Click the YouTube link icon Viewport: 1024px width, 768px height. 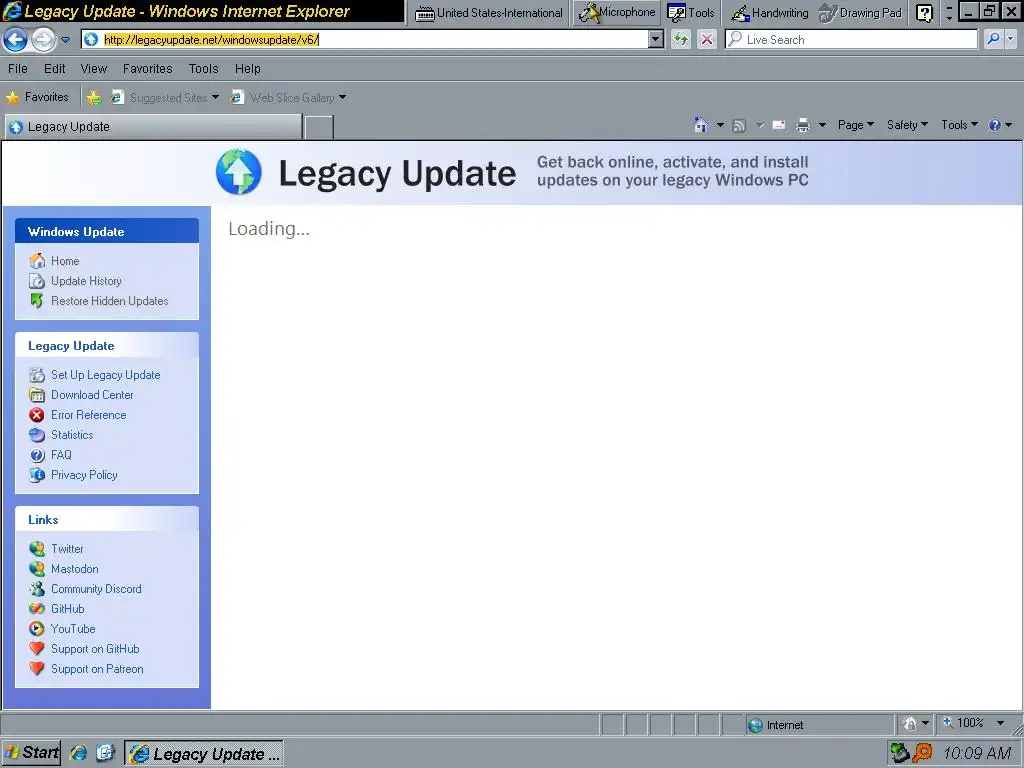(37, 629)
